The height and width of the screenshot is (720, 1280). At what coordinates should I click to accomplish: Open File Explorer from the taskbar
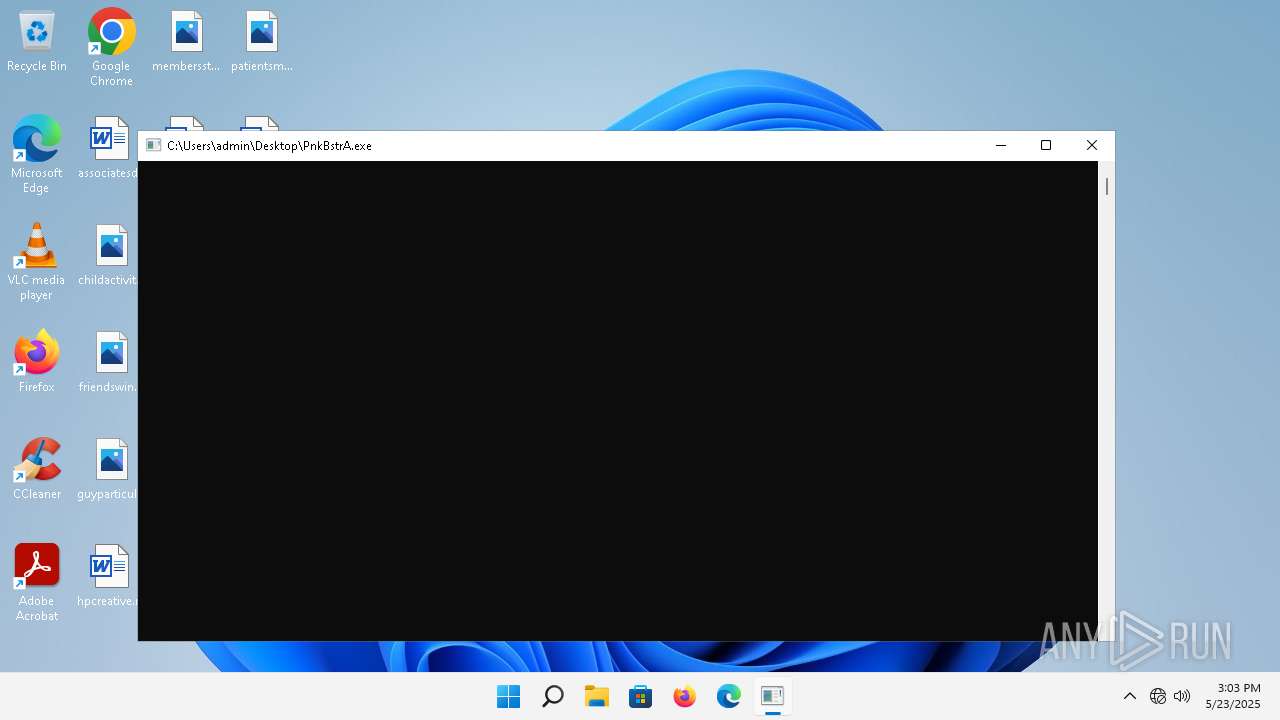[597, 696]
